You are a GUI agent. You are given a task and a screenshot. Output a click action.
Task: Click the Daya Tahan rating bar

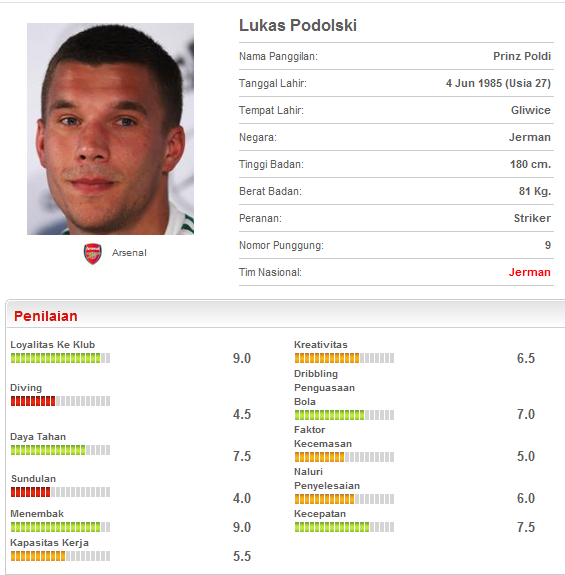(x=60, y=450)
